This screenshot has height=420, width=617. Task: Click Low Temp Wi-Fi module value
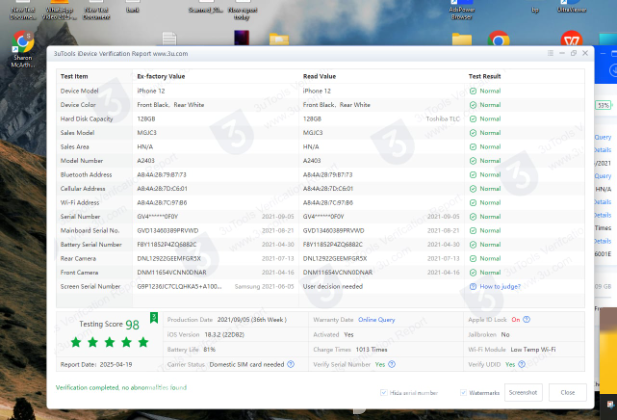pos(533,350)
